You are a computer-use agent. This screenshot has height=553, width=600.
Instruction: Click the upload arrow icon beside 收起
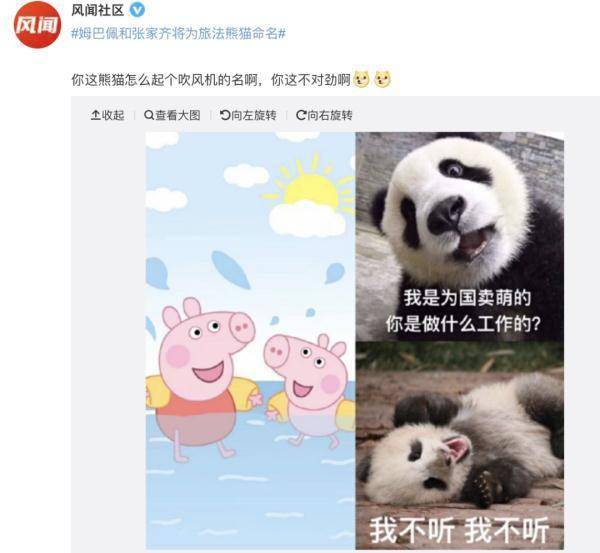tap(95, 115)
